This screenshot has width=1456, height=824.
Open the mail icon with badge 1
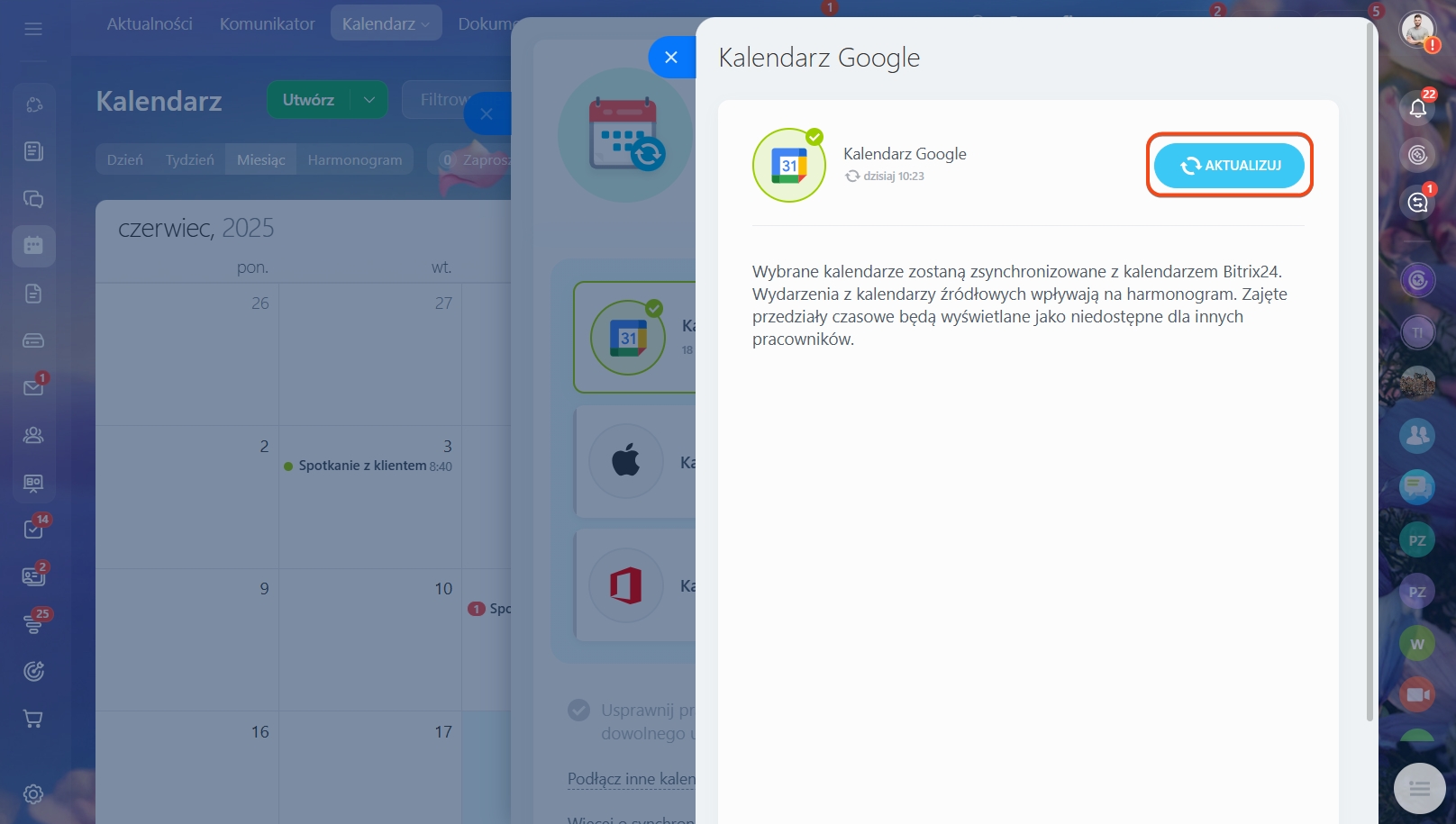tap(33, 387)
